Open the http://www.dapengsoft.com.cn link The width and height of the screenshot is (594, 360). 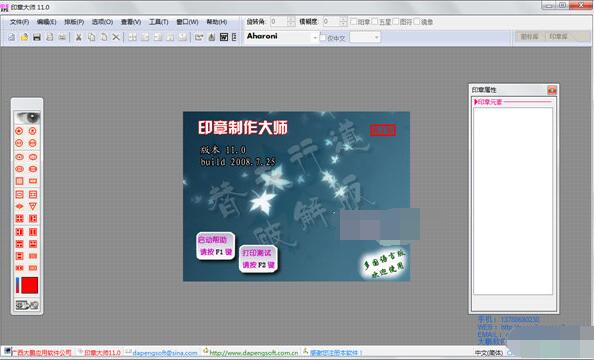coord(253,353)
